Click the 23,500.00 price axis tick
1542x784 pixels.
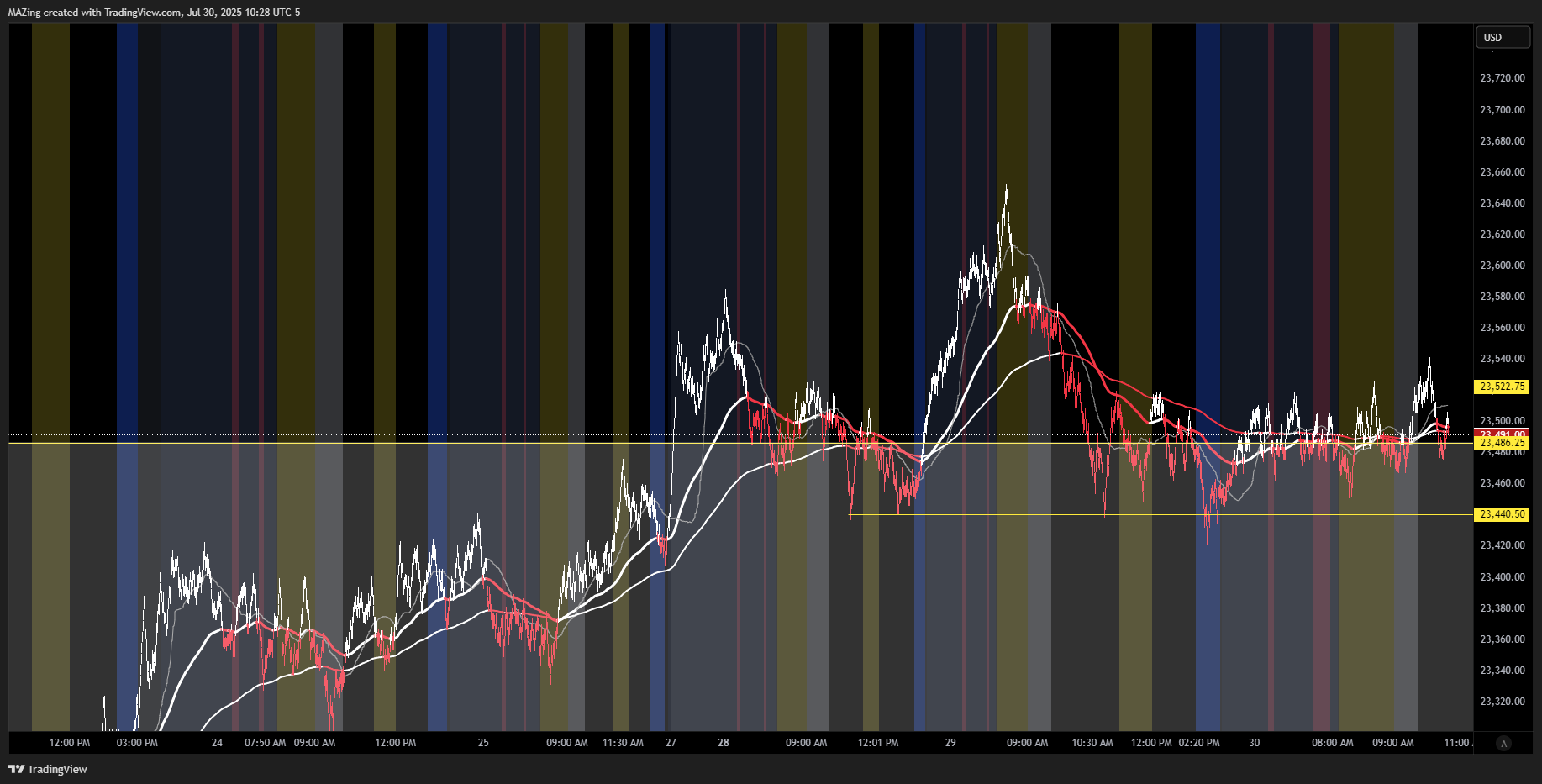click(1503, 420)
